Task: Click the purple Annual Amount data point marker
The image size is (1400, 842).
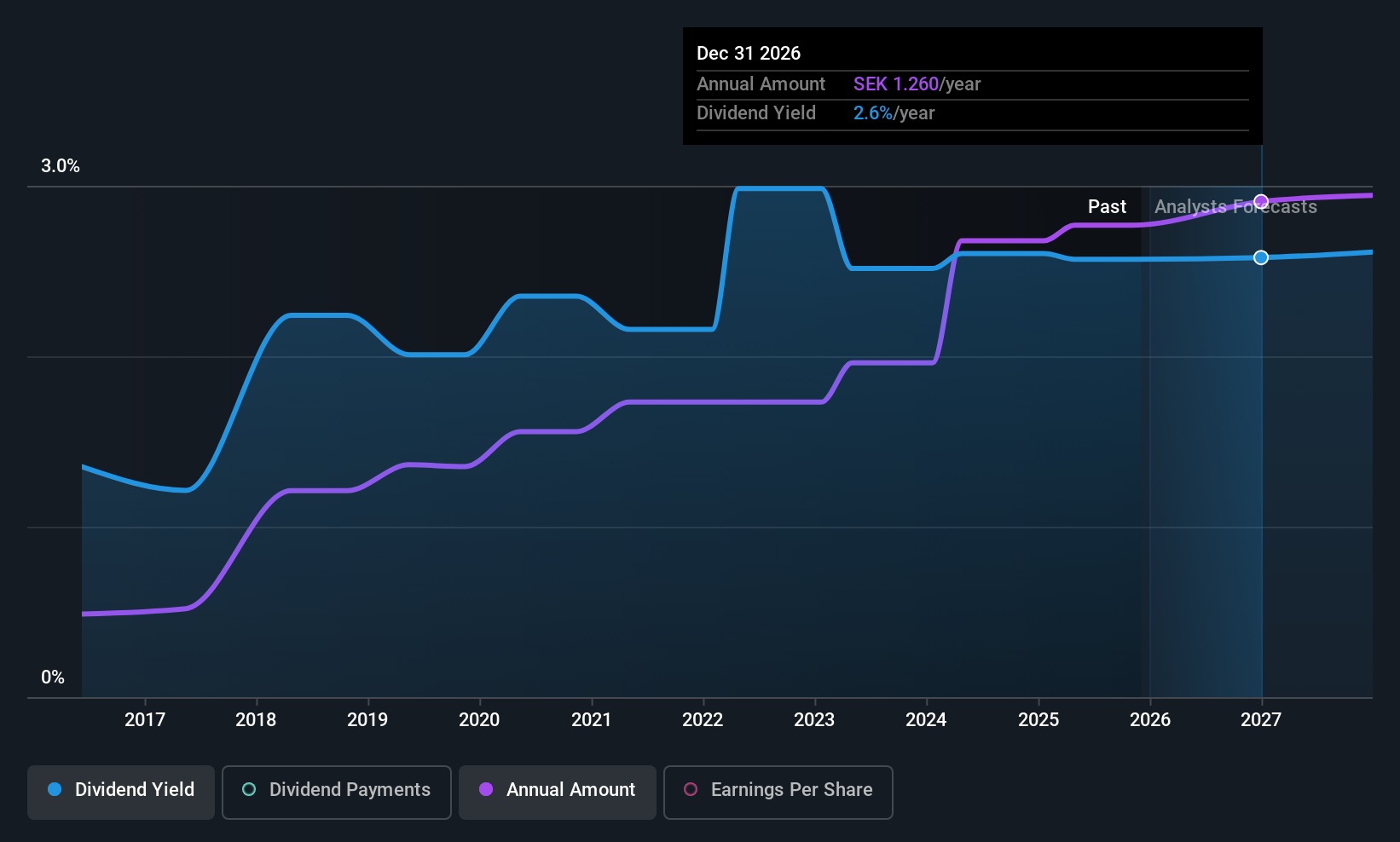Action: tap(1261, 202)
